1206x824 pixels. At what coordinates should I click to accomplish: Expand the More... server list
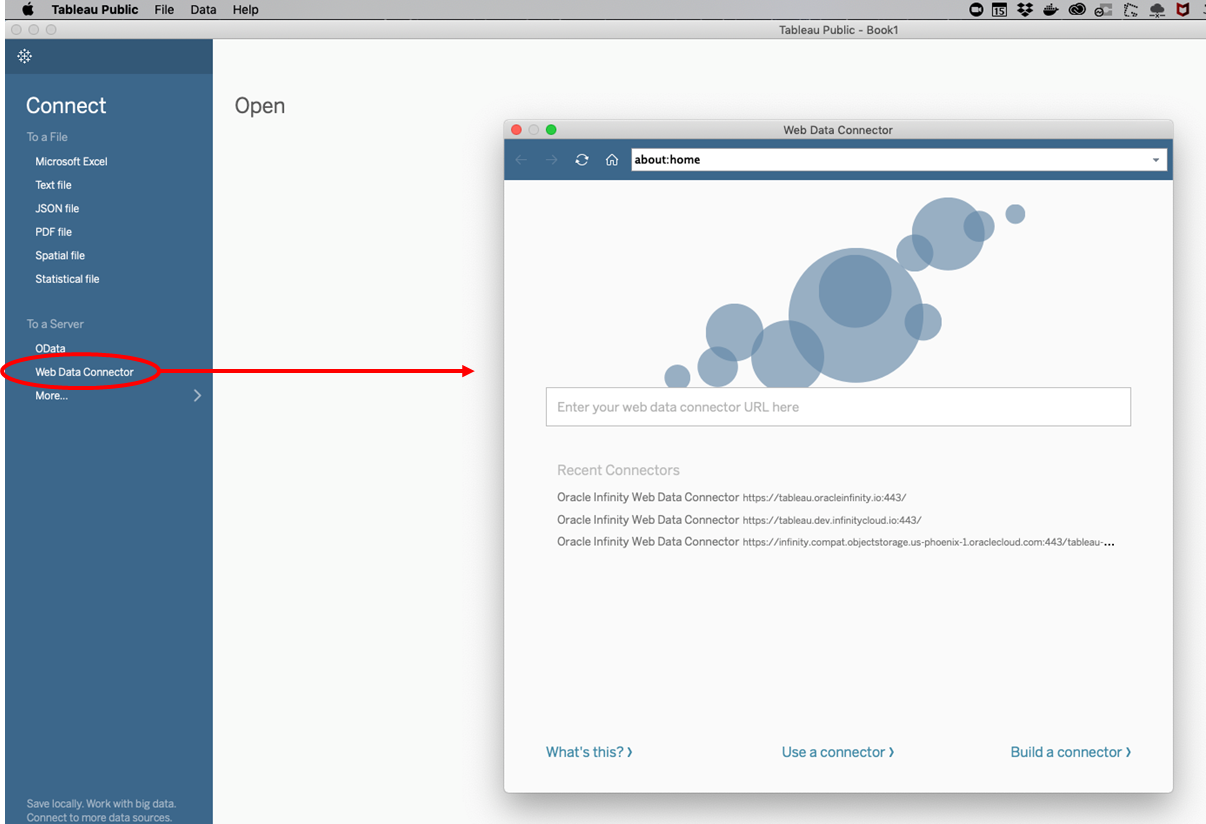click(x=51, y=396)
